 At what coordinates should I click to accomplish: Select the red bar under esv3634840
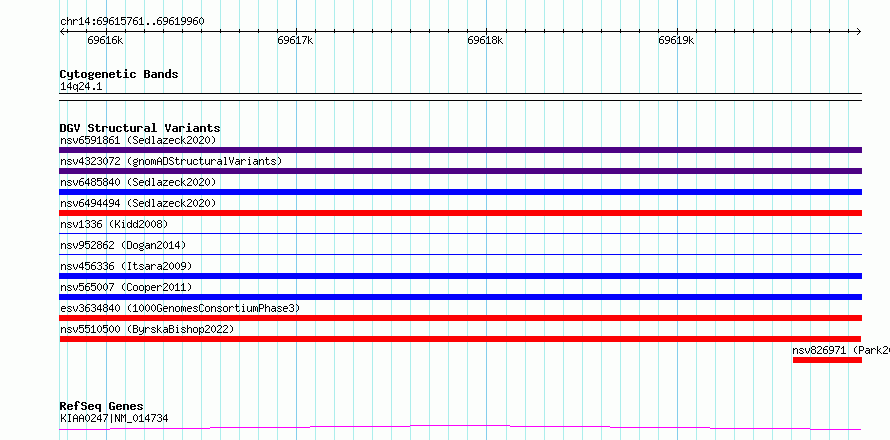tap(460, 318)
